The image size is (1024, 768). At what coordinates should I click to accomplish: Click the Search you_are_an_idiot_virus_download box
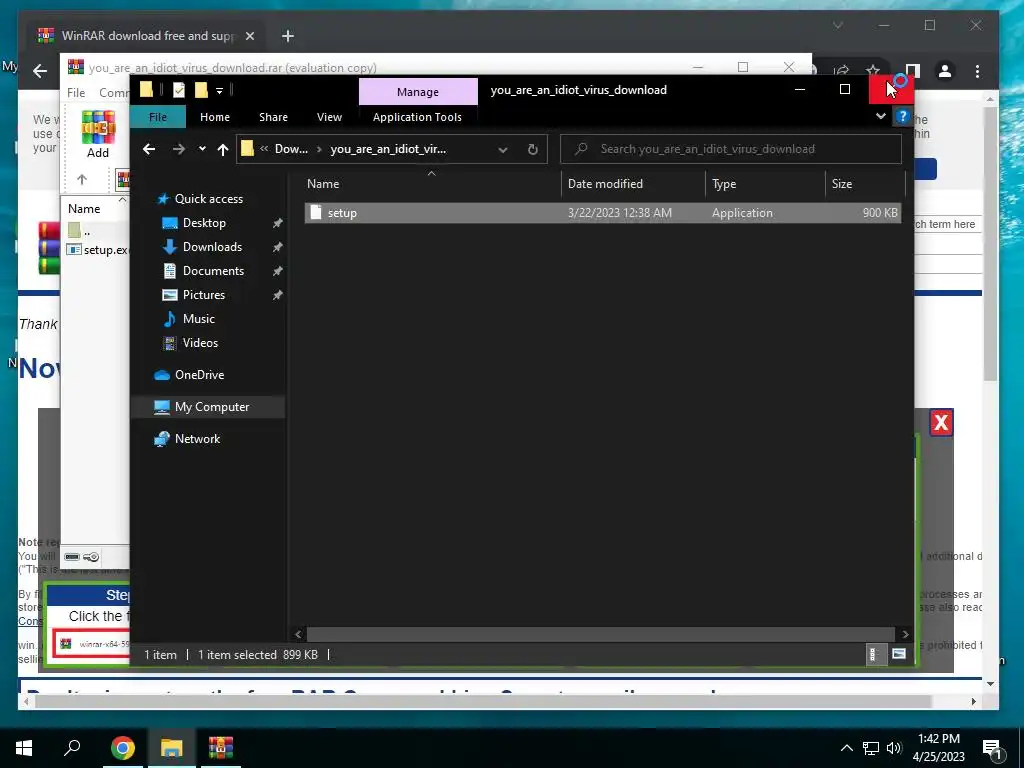click(731, 149)
